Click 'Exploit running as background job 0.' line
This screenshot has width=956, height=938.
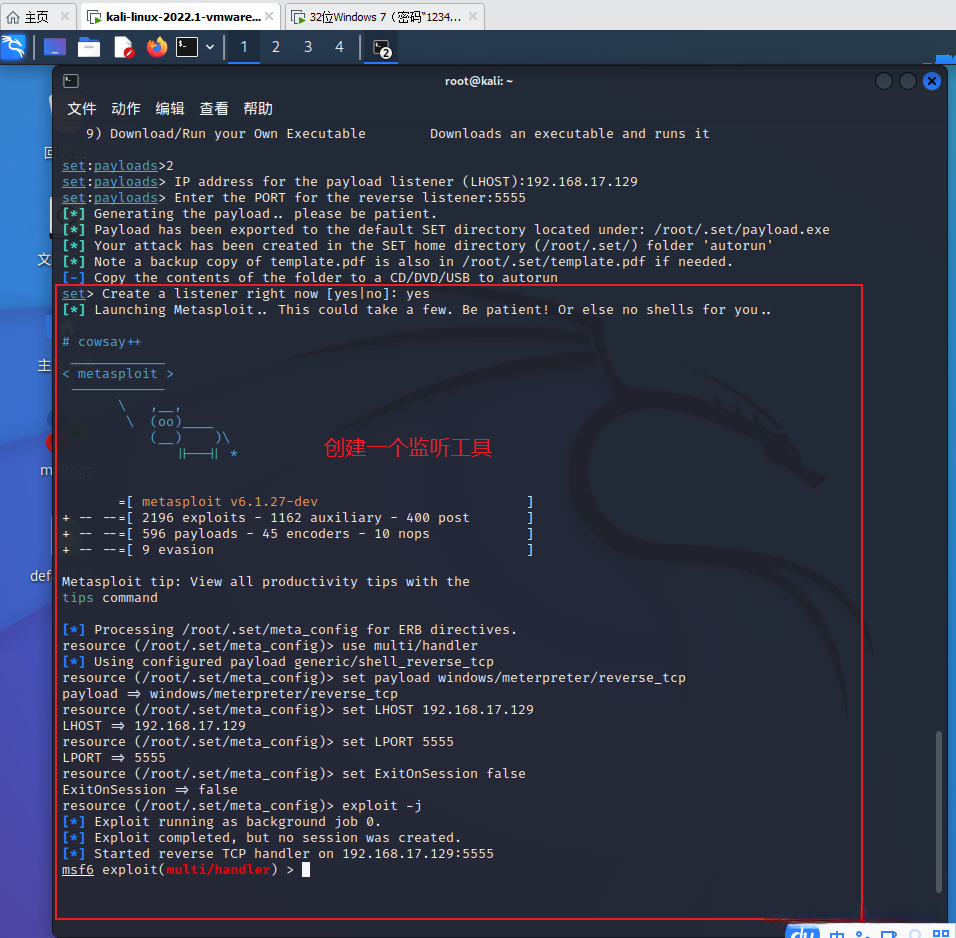[221, 822]
